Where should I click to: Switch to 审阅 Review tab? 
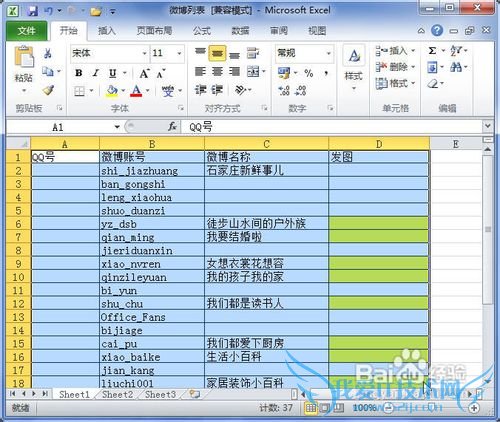click(x=279, y=31)
